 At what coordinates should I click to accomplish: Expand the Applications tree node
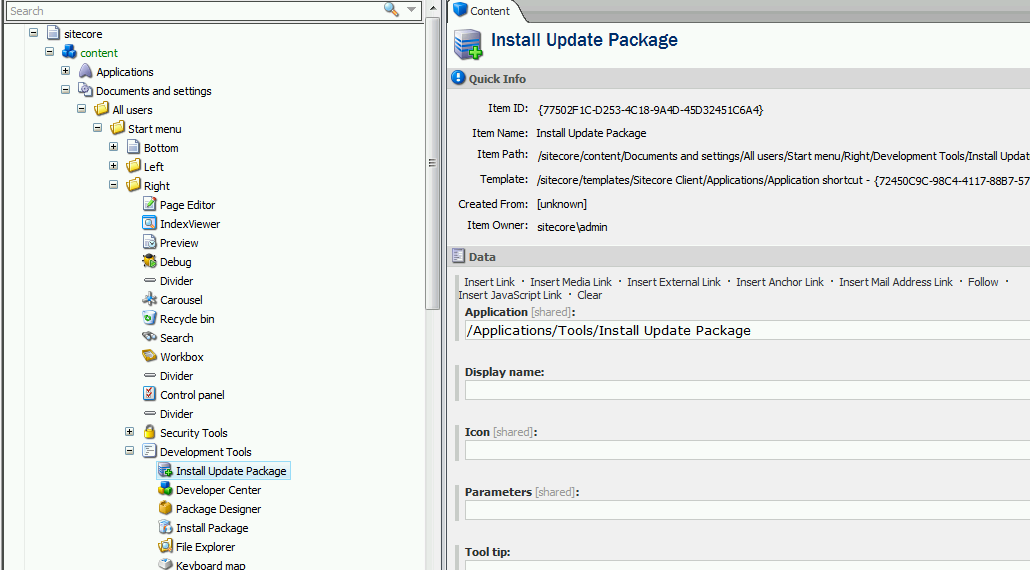(66, 71)
